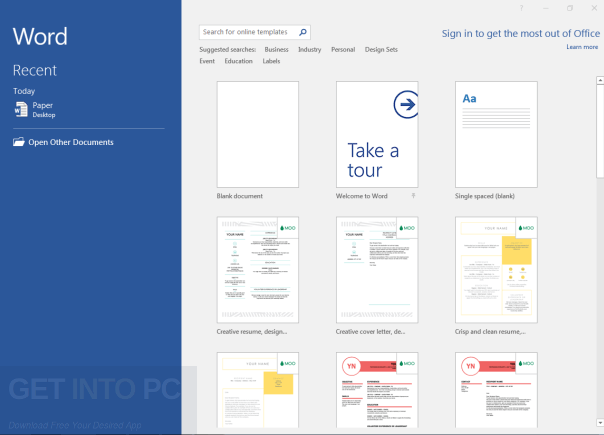Click the Creative resume, design... label

tap(252, 331)
